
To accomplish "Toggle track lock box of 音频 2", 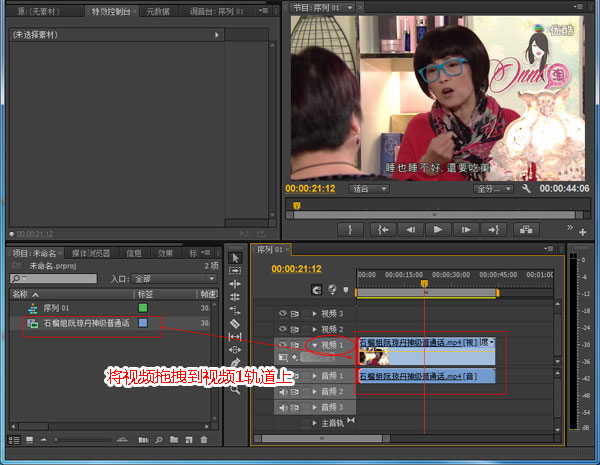I will 306,392.
